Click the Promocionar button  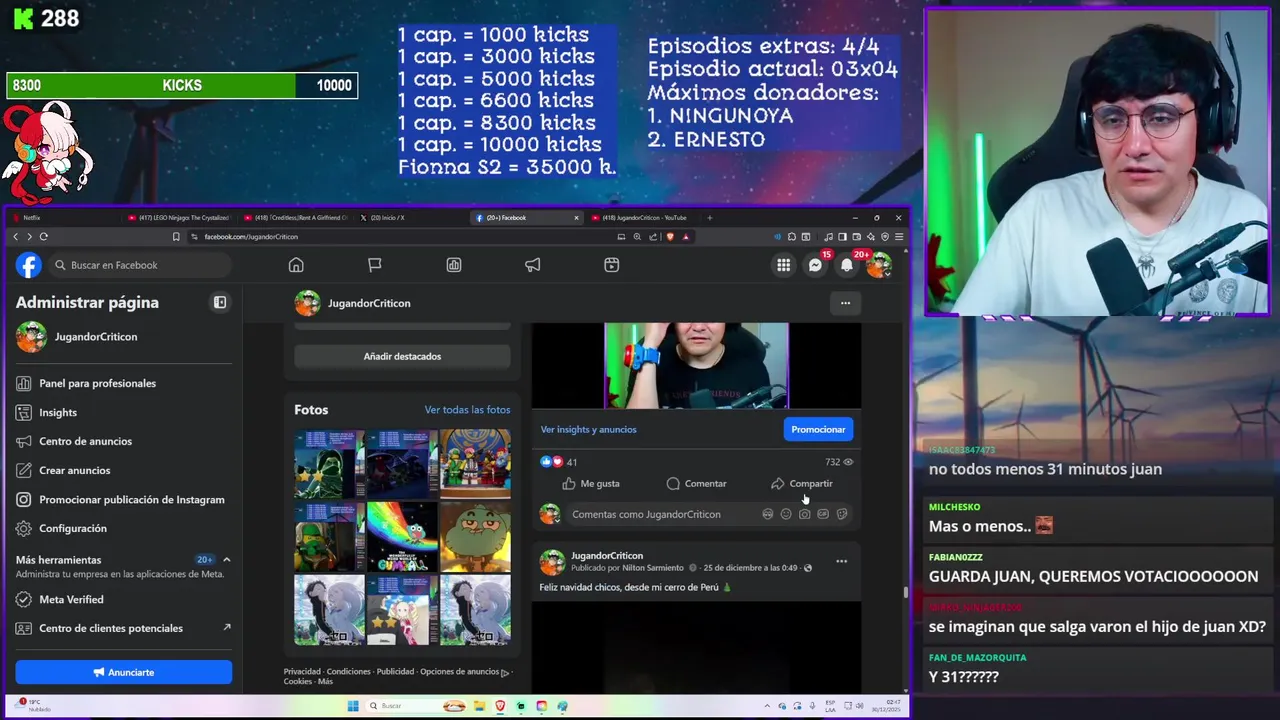[x=818, y=429]
